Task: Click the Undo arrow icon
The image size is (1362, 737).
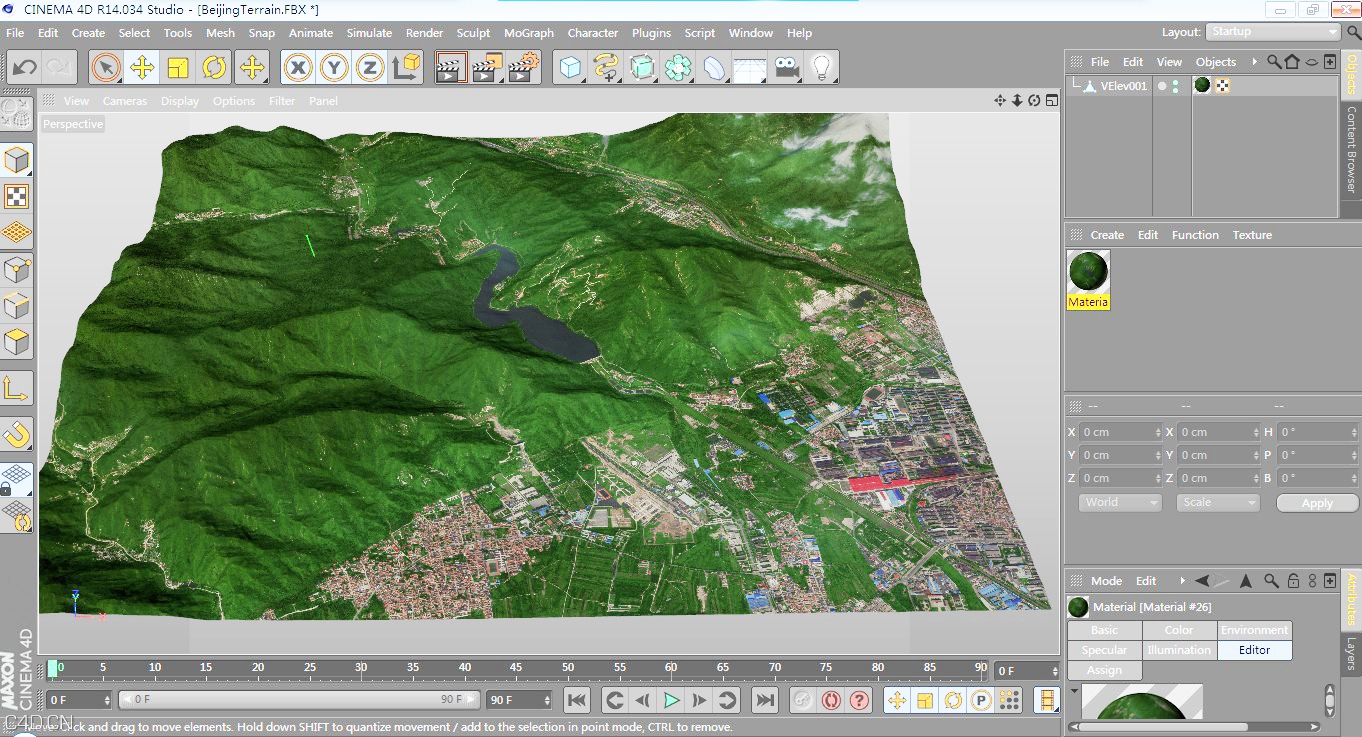Action: (x=25, y=68)
